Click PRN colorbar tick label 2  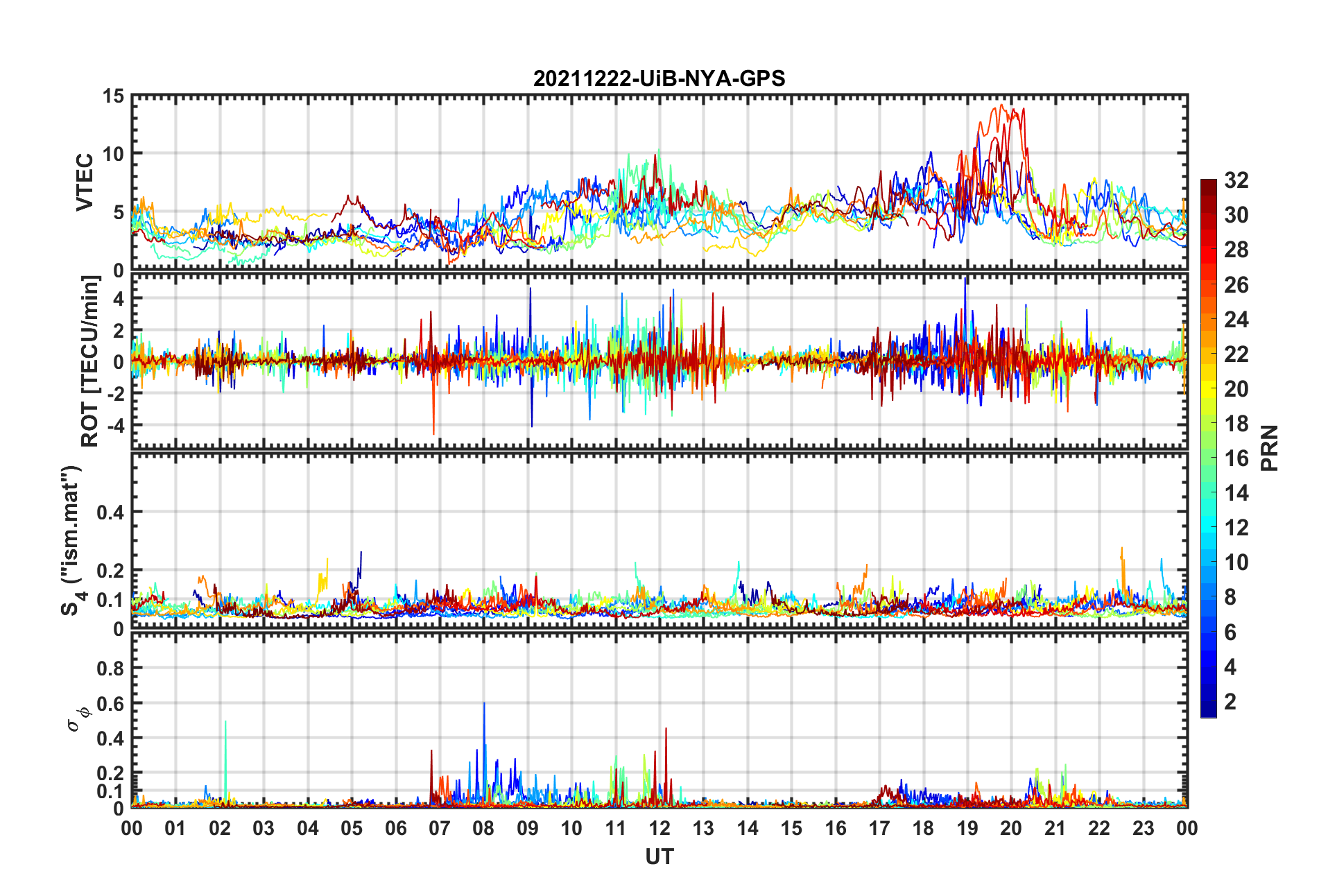tap(1230, 701)
